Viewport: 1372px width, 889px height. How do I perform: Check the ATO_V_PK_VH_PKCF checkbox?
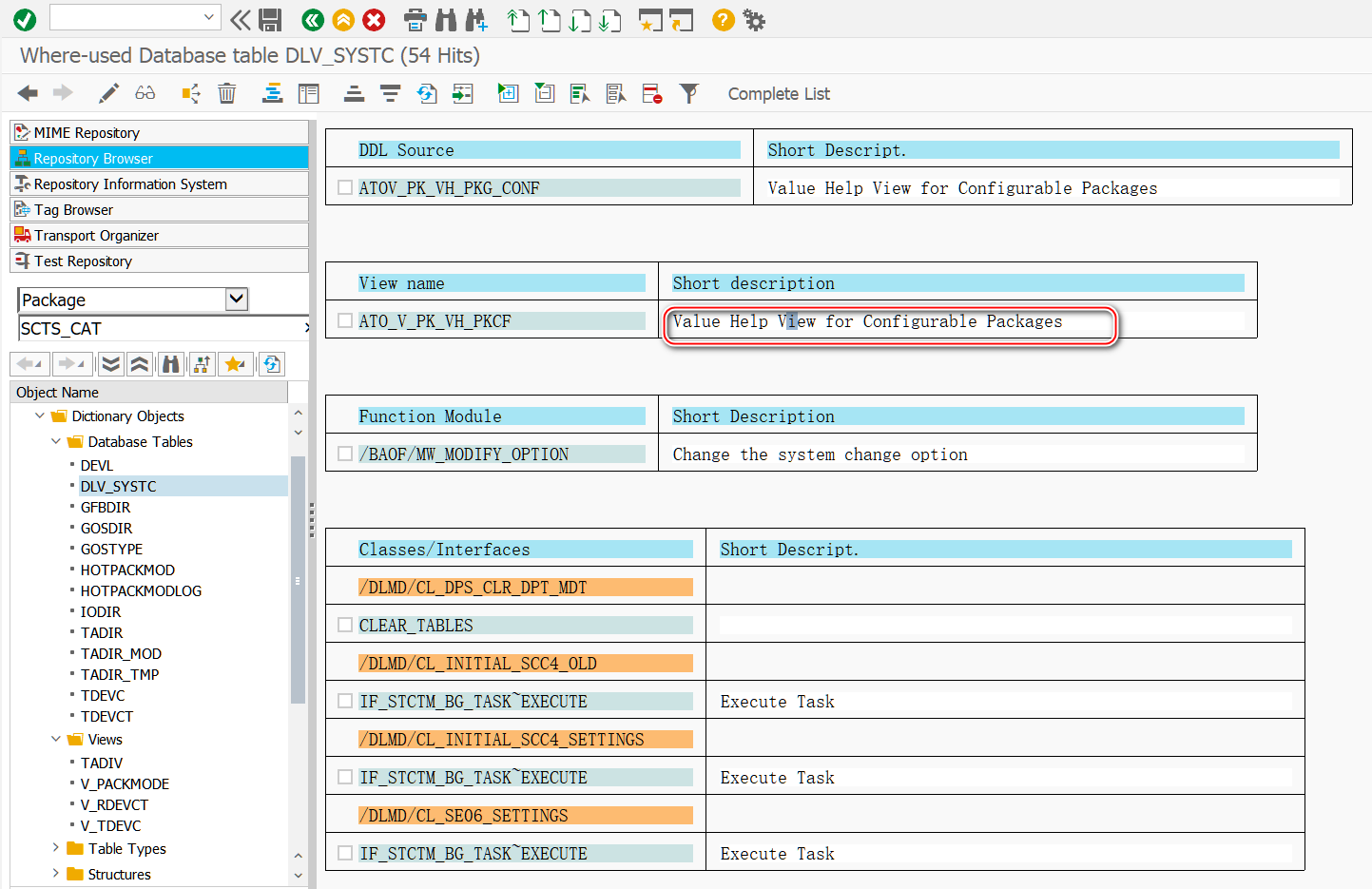pos(345,321)
